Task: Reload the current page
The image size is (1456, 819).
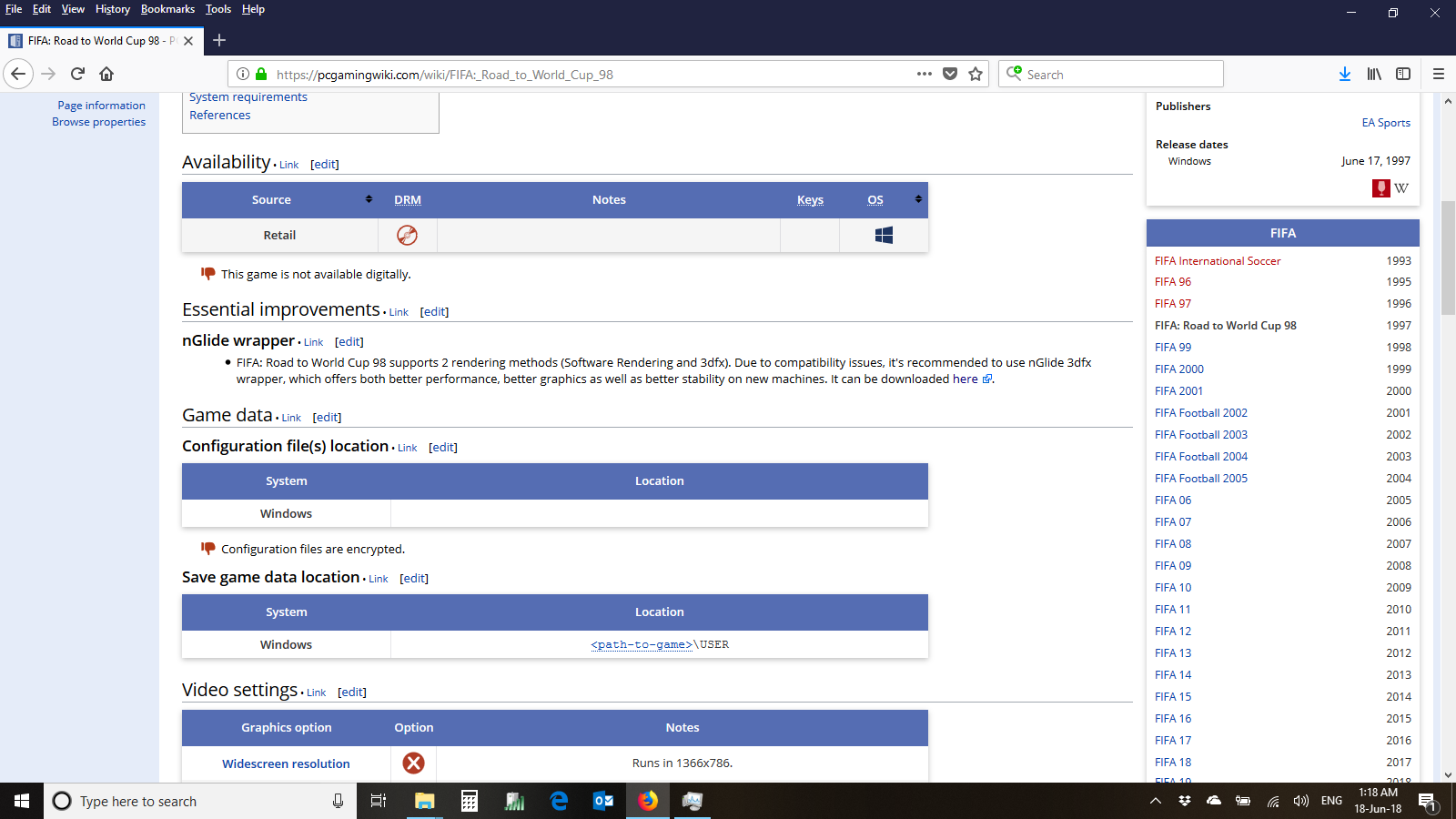Action: [77, 74]
